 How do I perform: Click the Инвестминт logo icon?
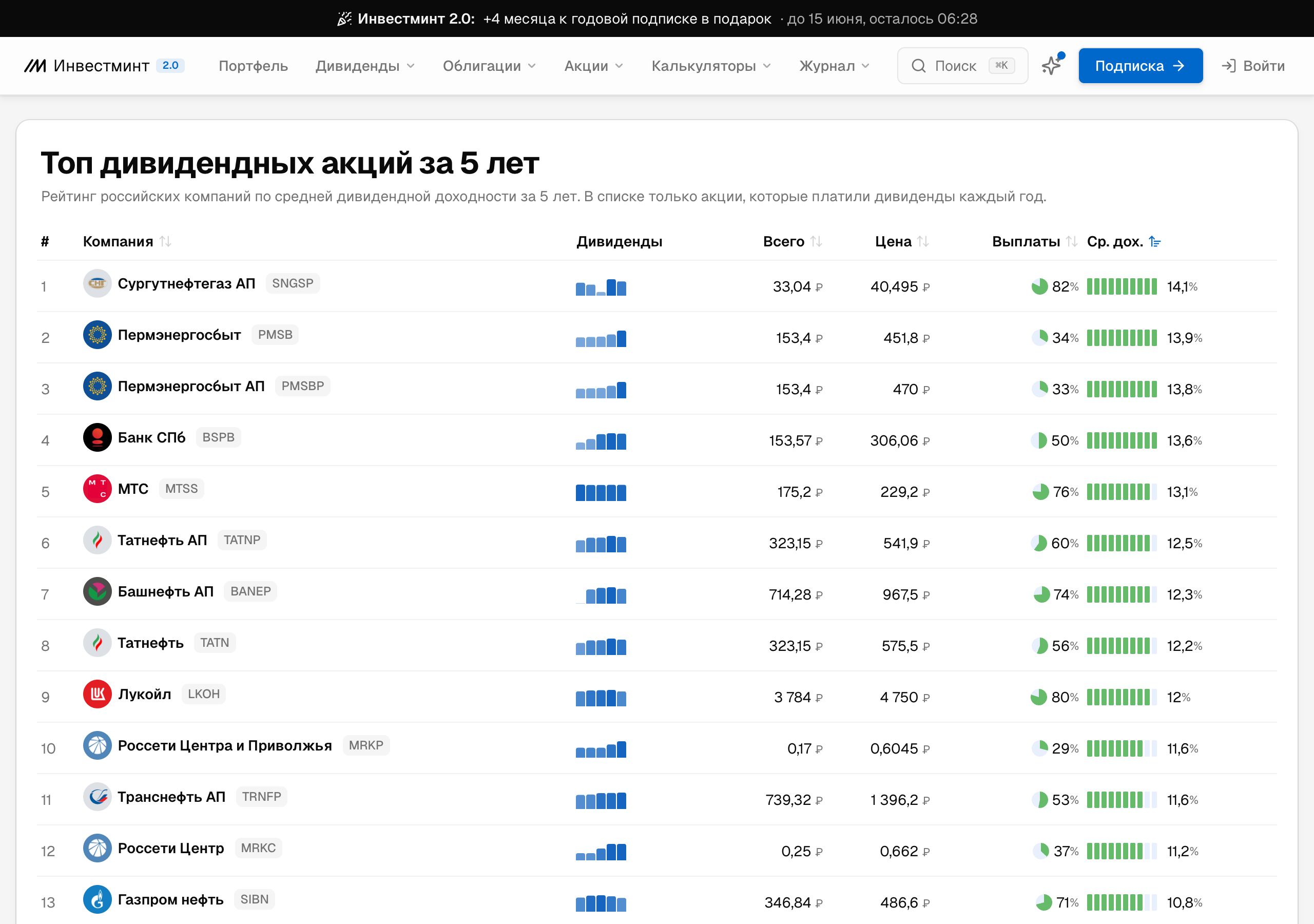[35, 66]
